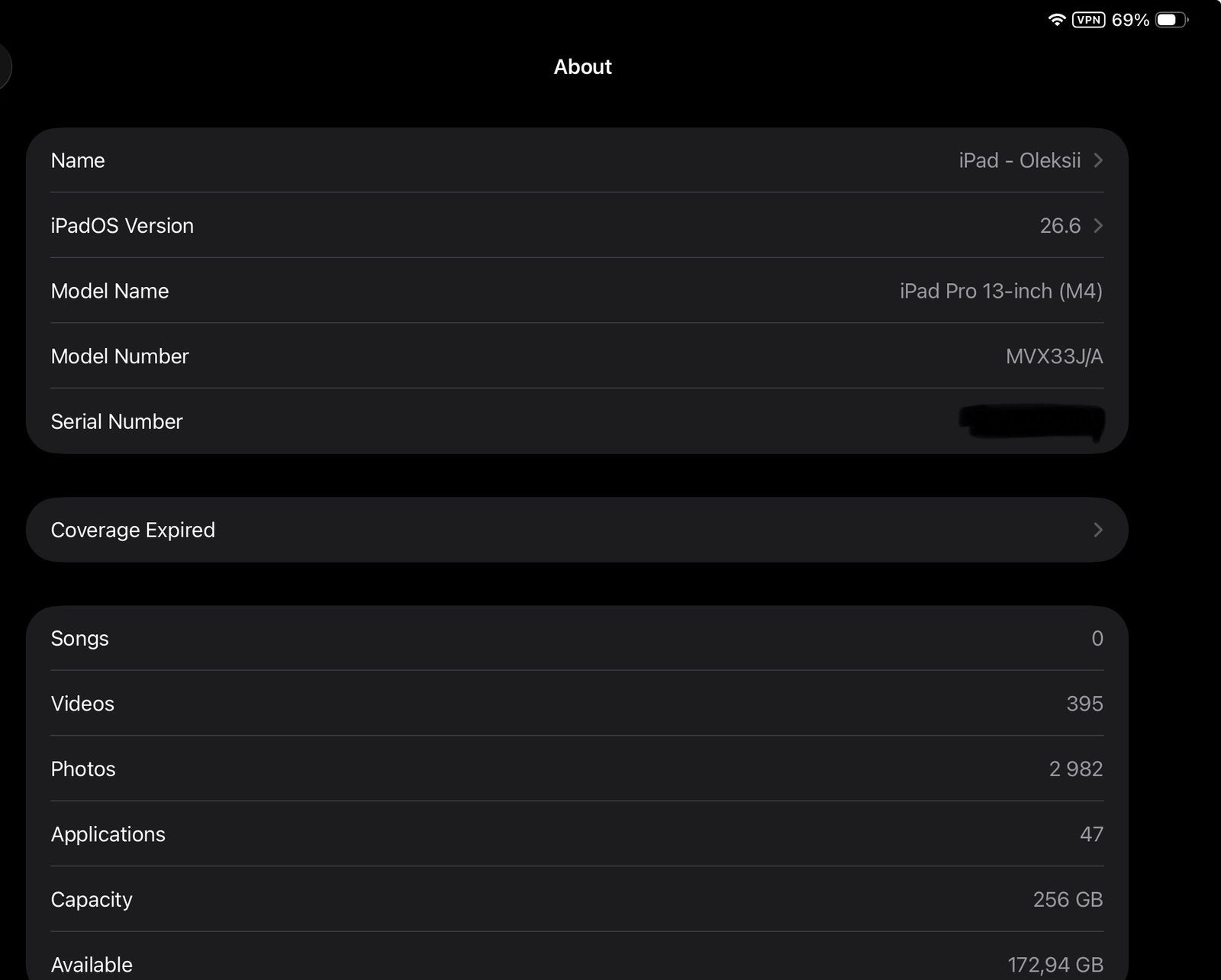Tap the Videos label
Image resolution: width=1221 pixels, height=980 pixels.
pos(82,704)
